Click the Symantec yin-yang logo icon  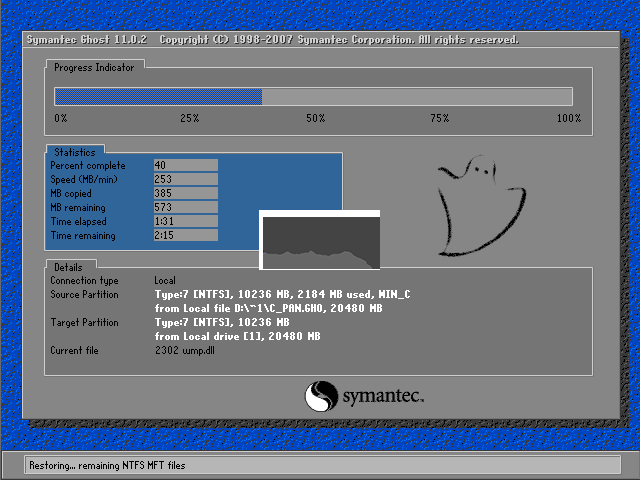tap(322, 396)
